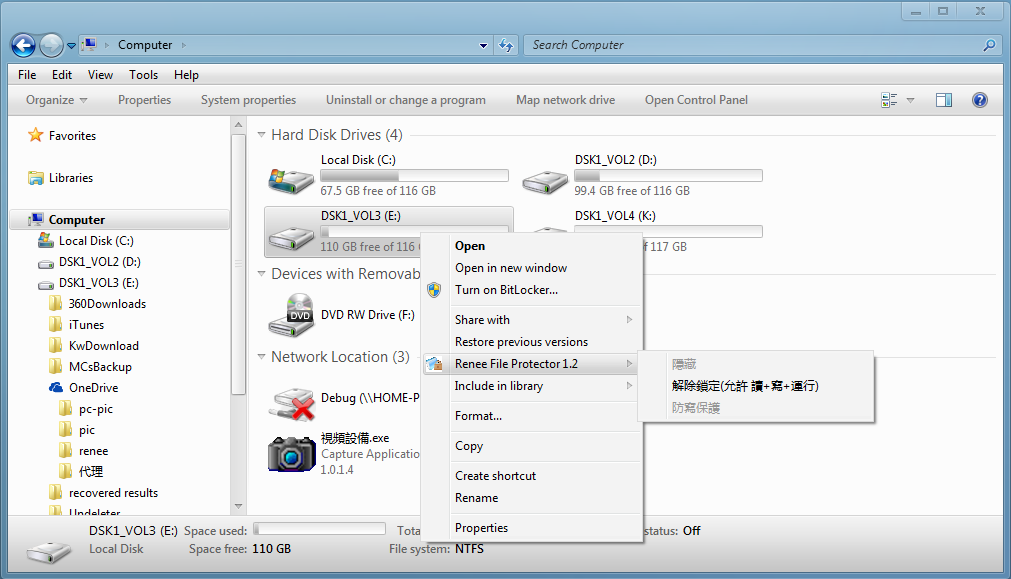This screenshot has width=1011, height=579.
Task: Choose Format... from context menu
Action: [x=478, y=417]
